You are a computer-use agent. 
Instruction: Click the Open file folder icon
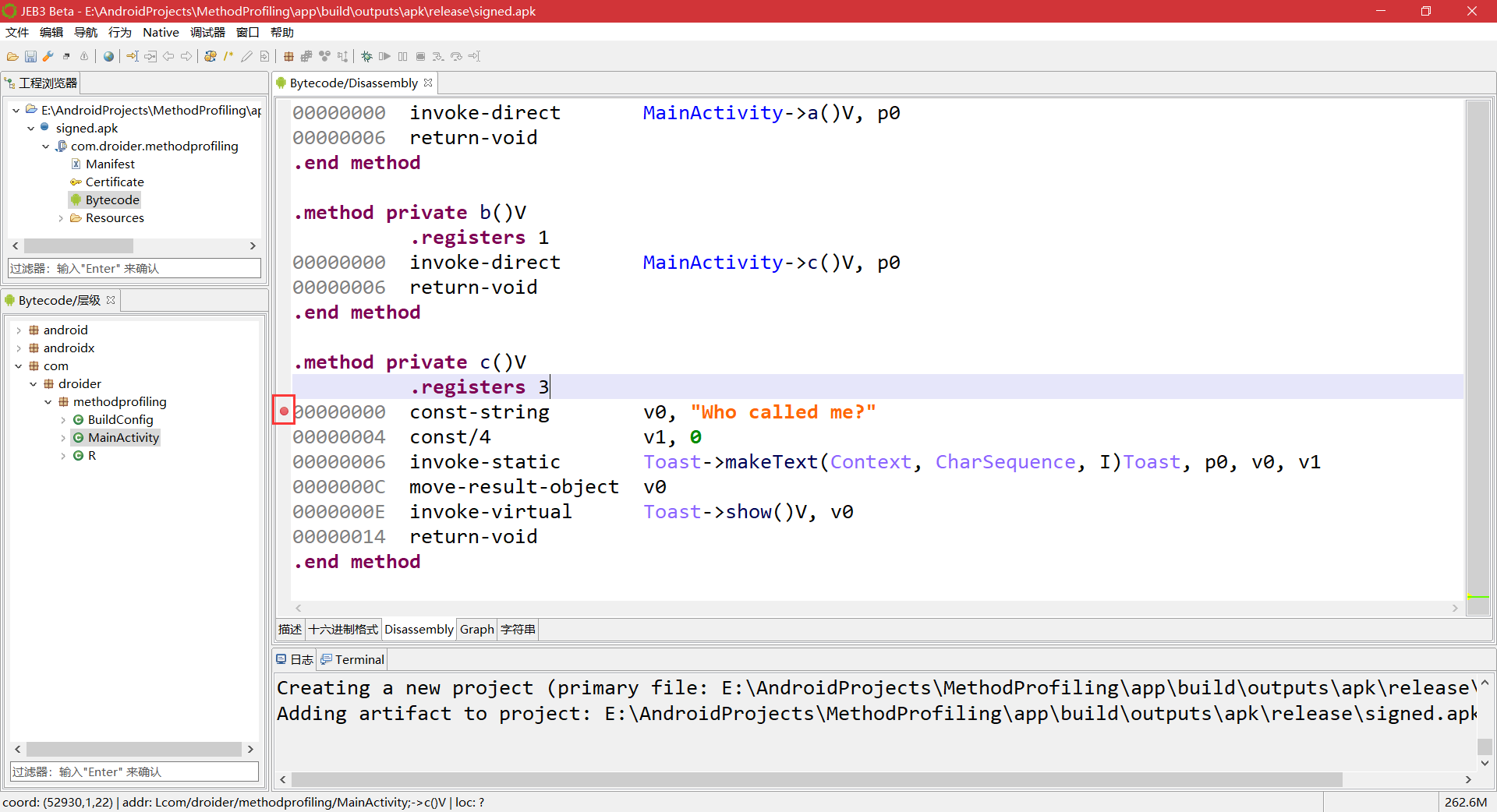(x=12, y=56)
